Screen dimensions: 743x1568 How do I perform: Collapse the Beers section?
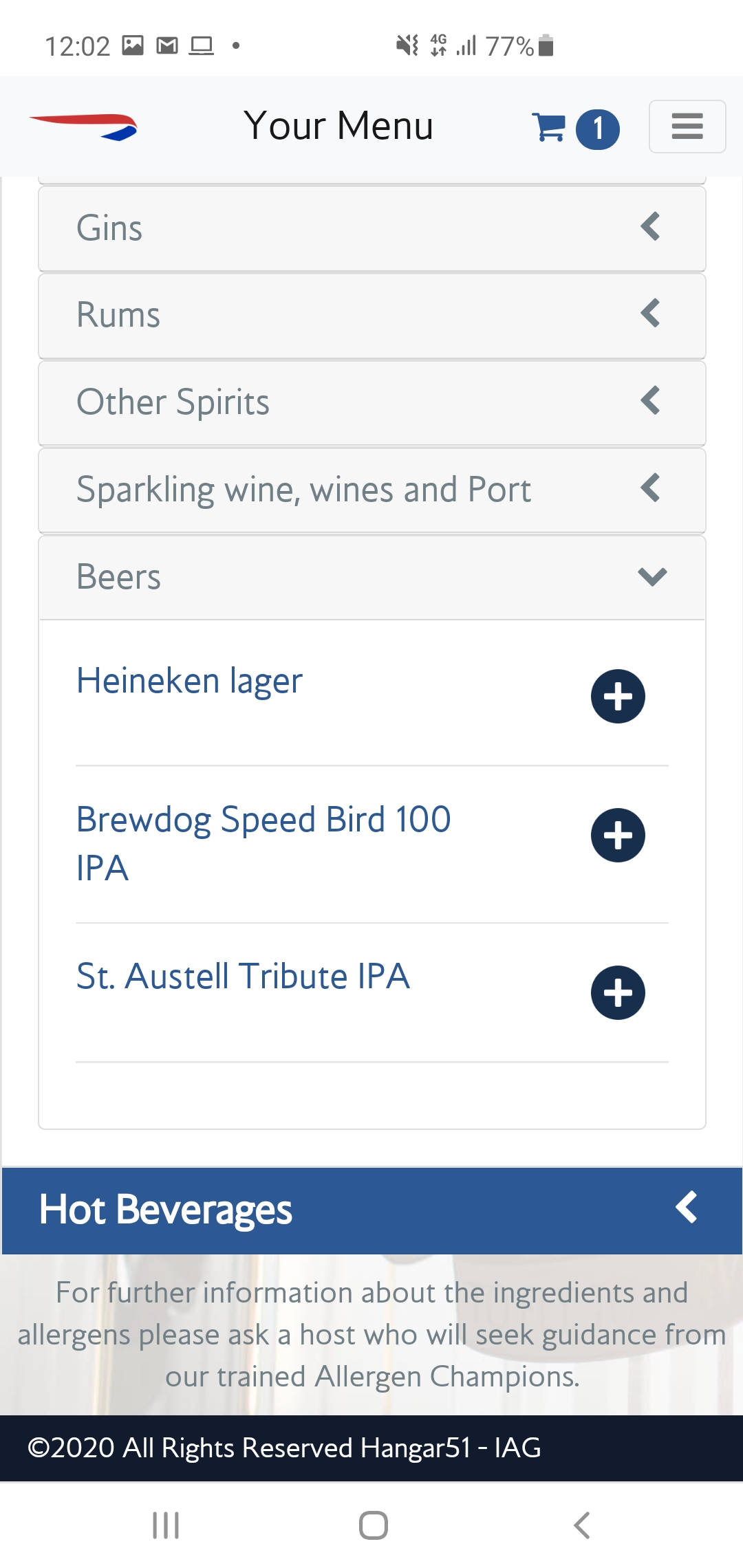(x=371, y=577)
